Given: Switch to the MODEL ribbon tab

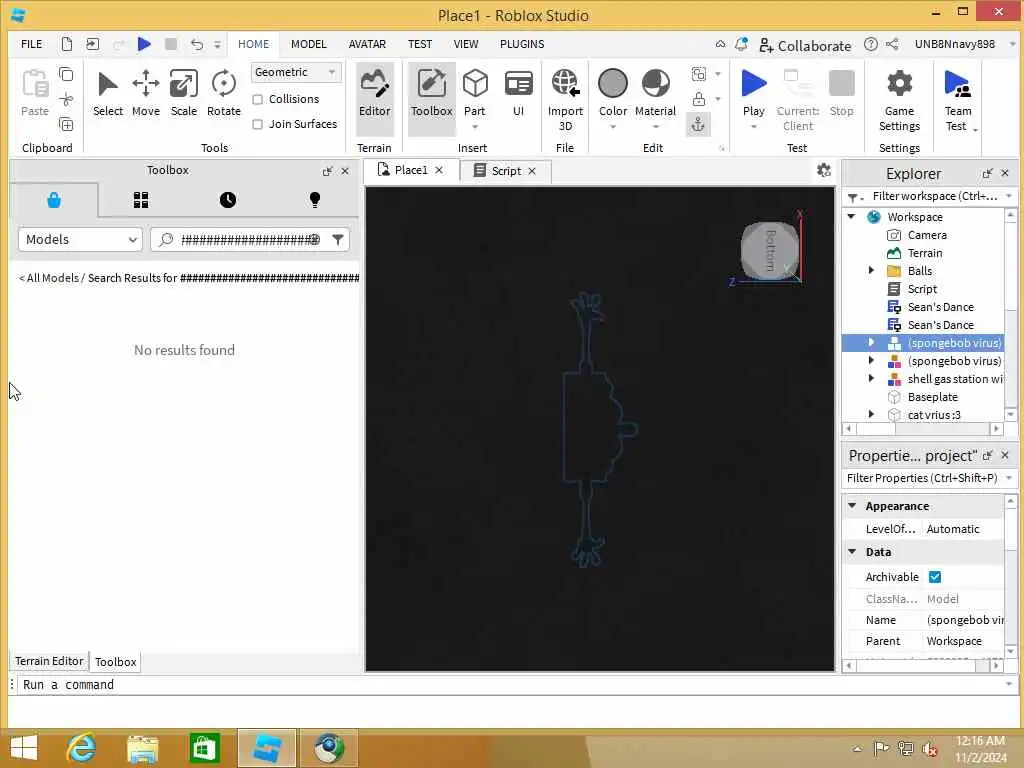Looking at the screenshot, I should coord(308,44).
